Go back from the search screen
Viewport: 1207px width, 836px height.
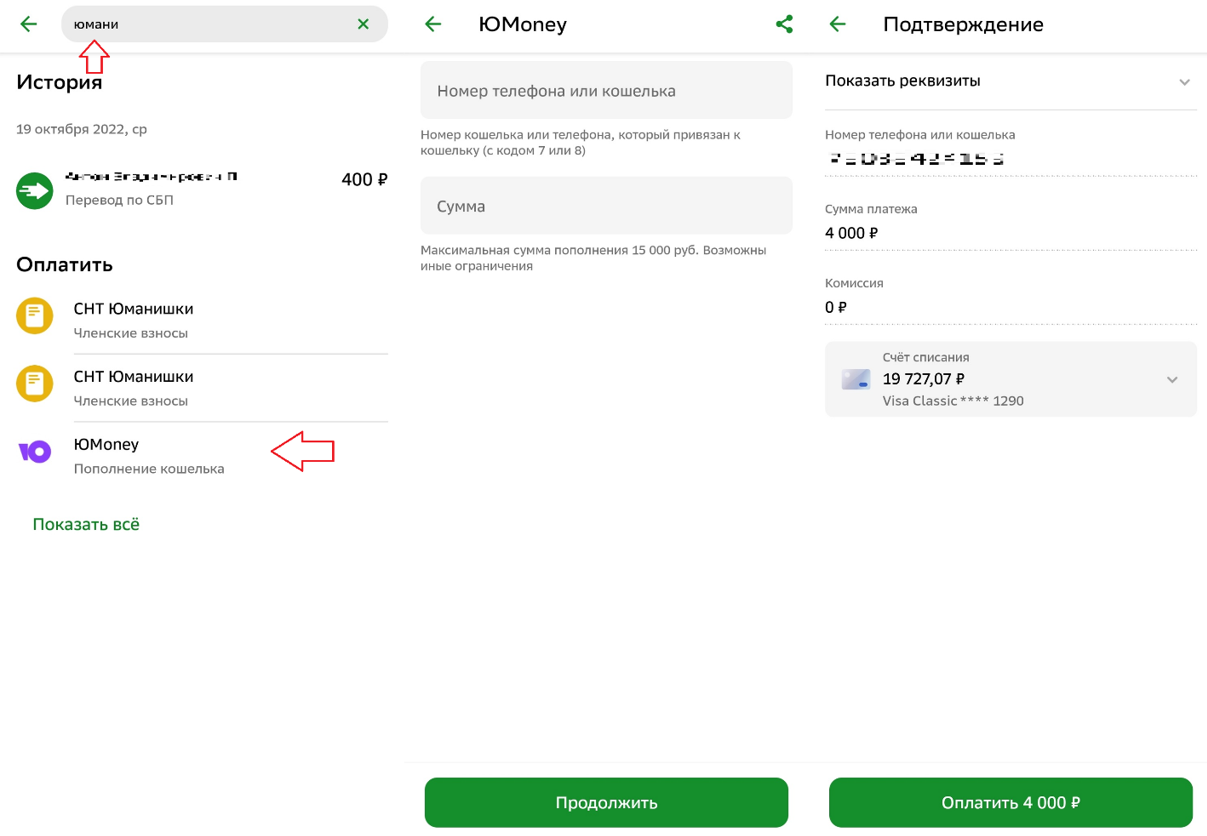(29, 24)
